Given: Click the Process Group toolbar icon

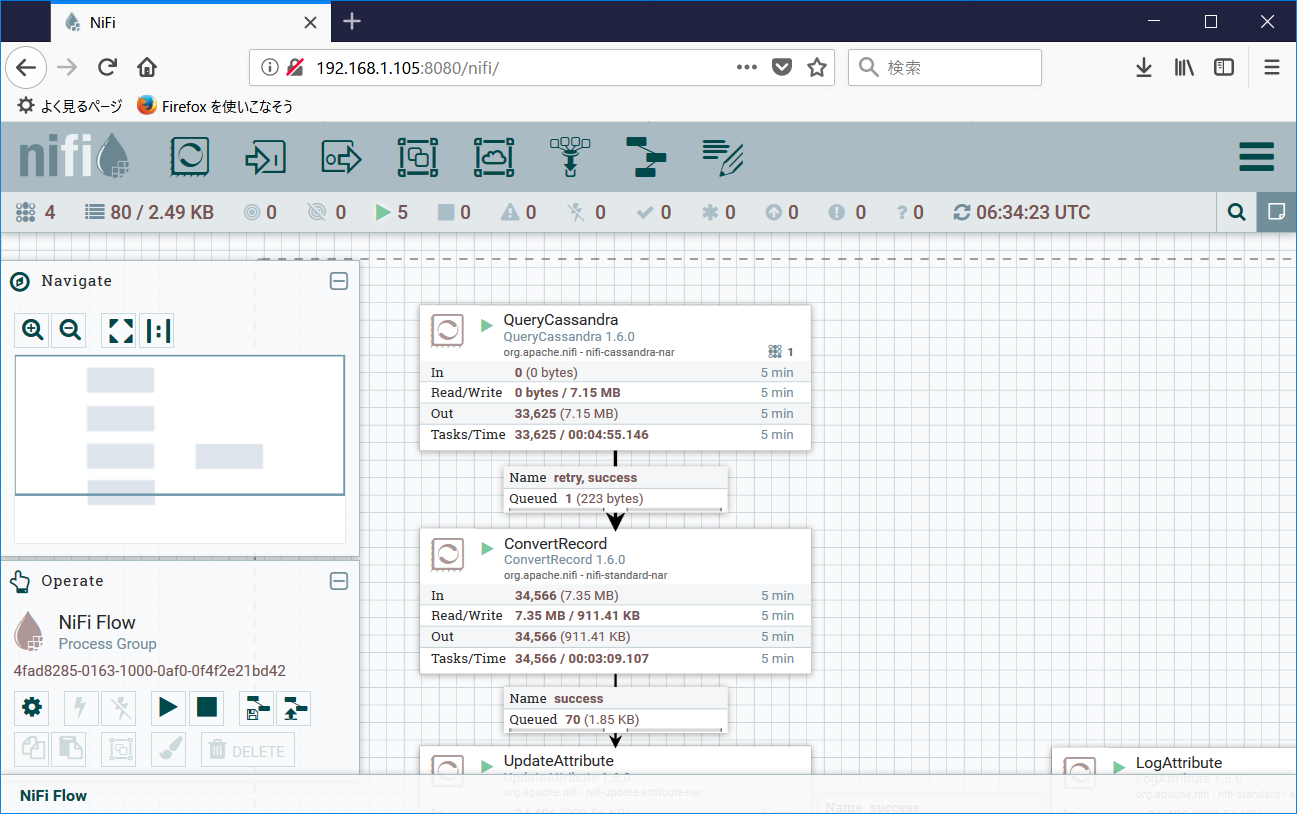Looking at the screenshot, I should click(417, 157).
